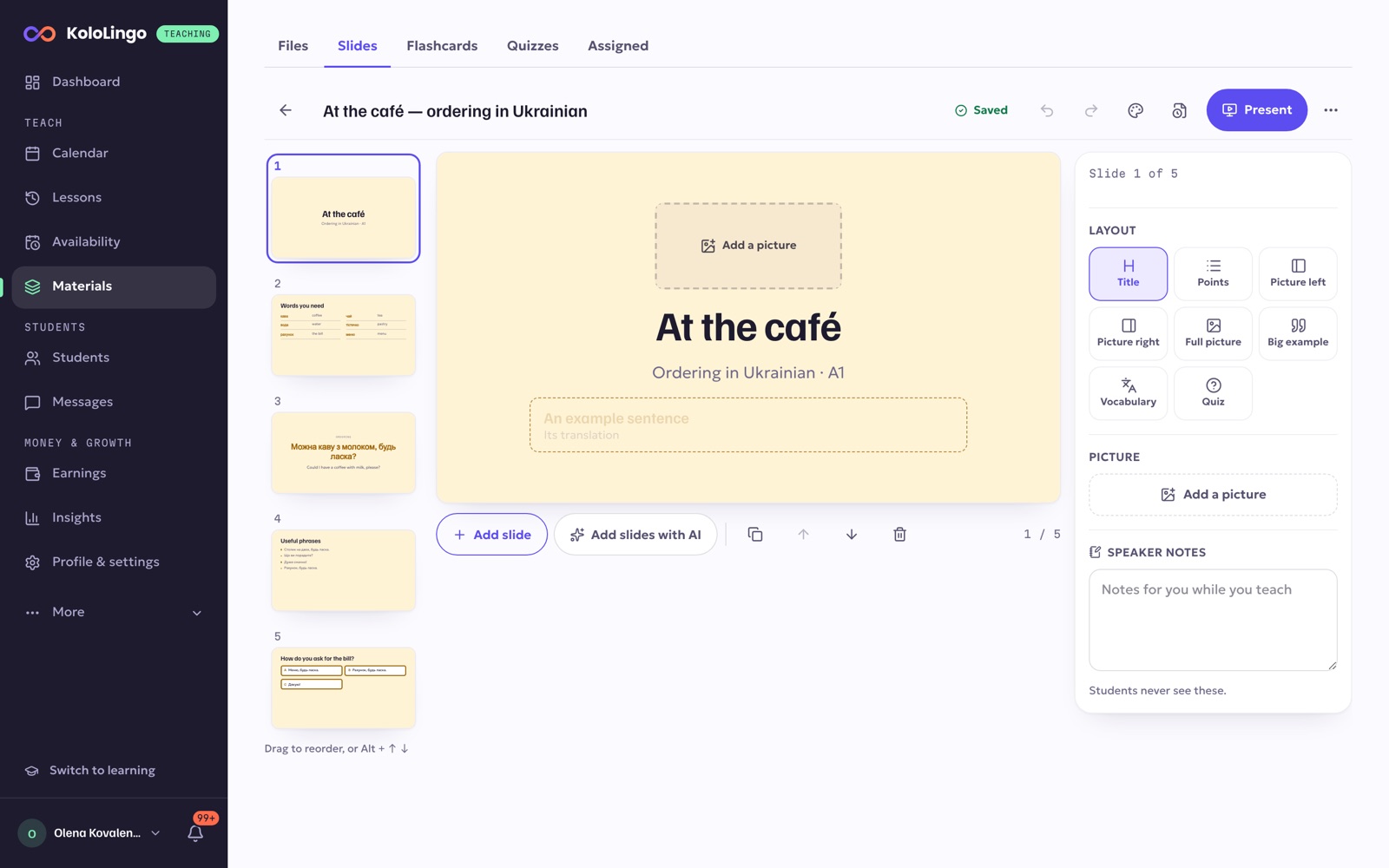This screenshot has width=1389, height=868.
Task: Choose the Picture left layout
Action: point(1298,273)
